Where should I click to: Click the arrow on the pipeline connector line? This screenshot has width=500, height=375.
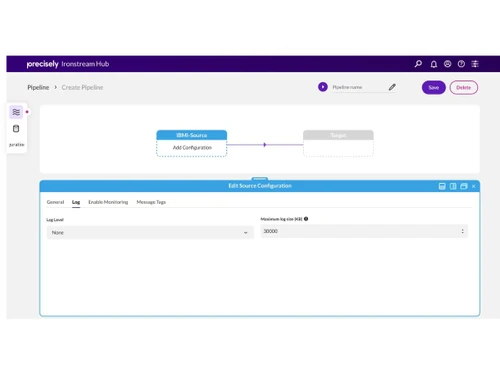[x=265, y=145]
